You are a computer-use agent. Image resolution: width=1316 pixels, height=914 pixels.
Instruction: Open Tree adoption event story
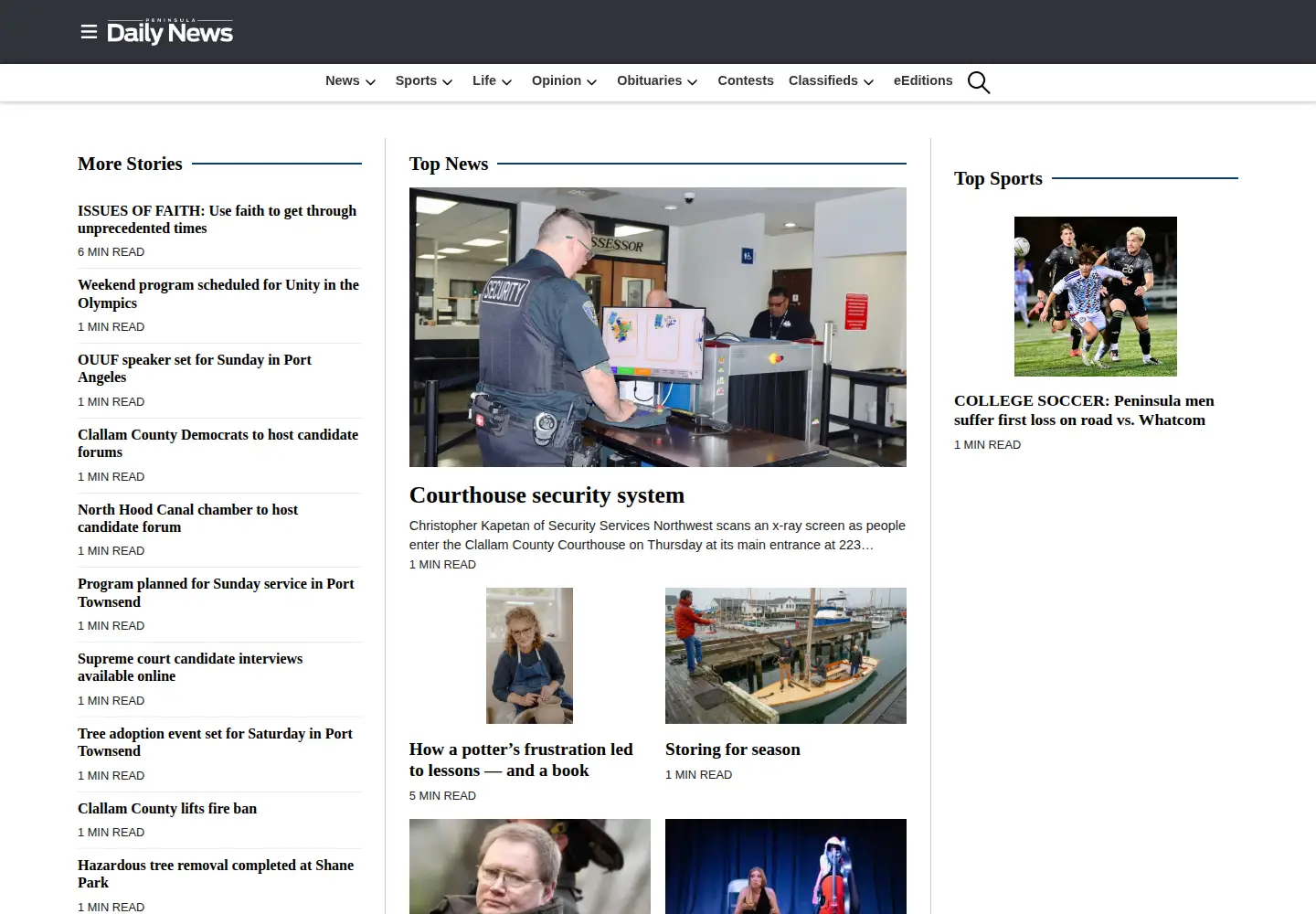click(215, 742)
